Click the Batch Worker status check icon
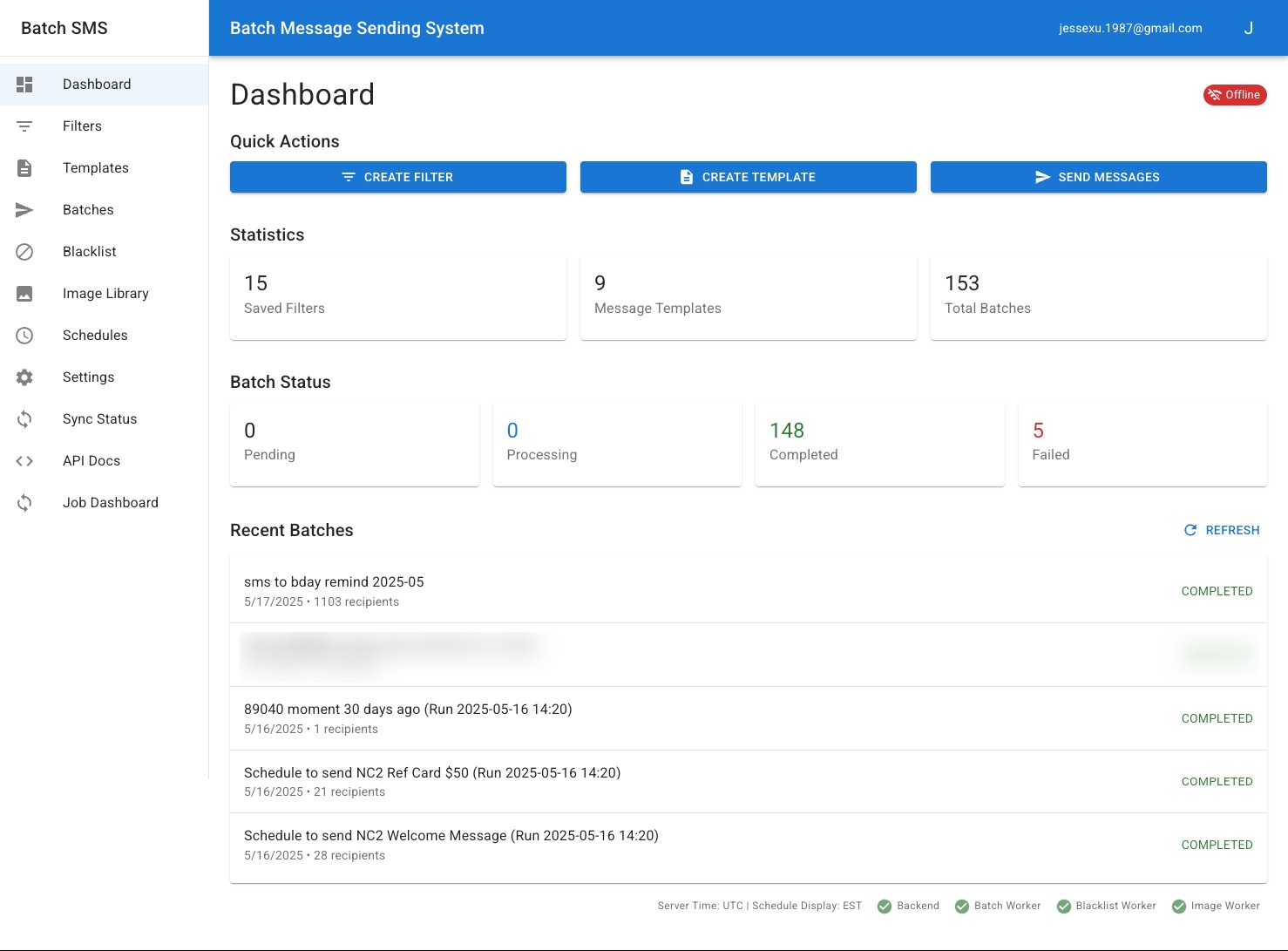 click(962, 907)
